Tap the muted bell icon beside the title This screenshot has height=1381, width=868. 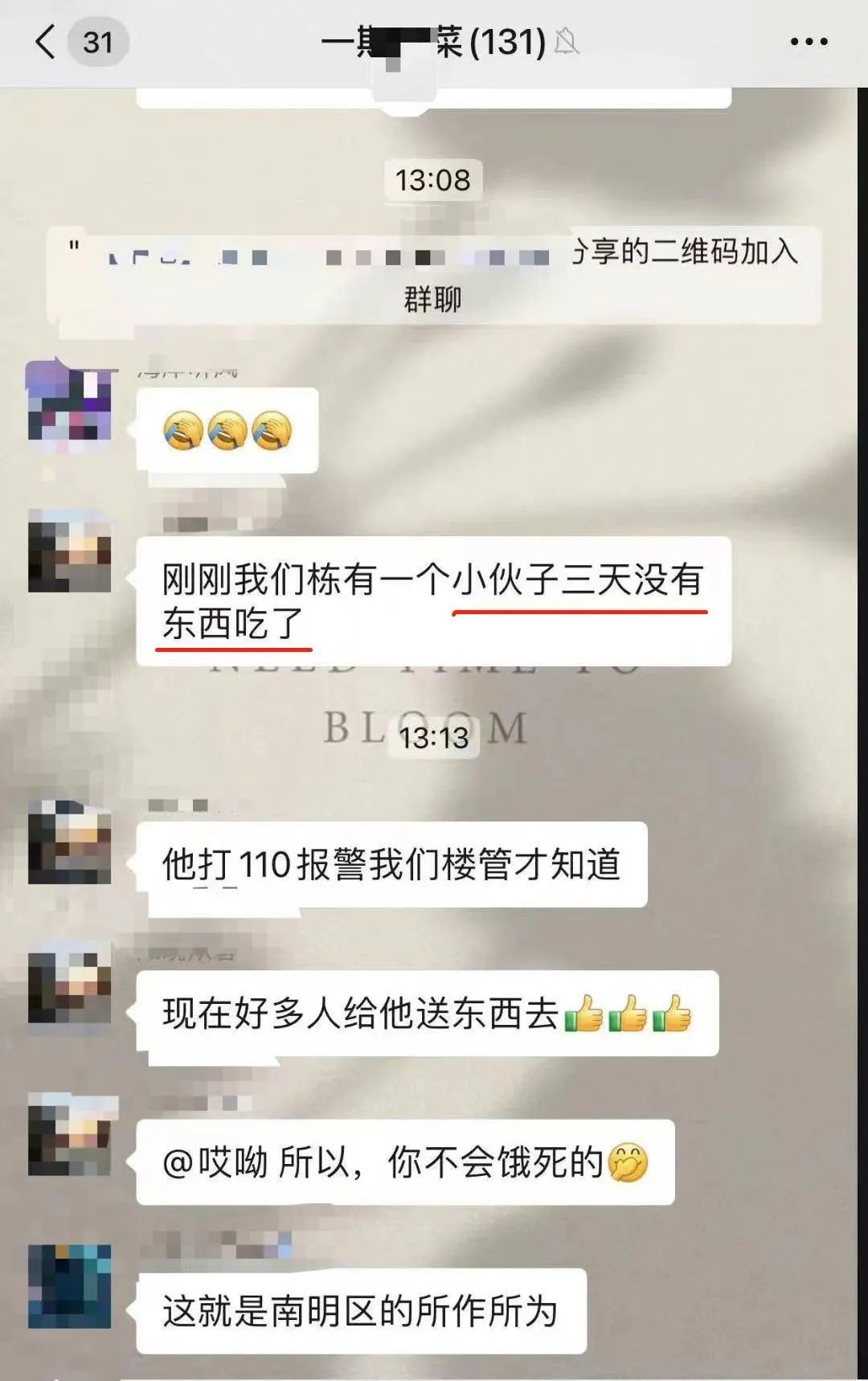pyautogui.click(x=566, y=41)
